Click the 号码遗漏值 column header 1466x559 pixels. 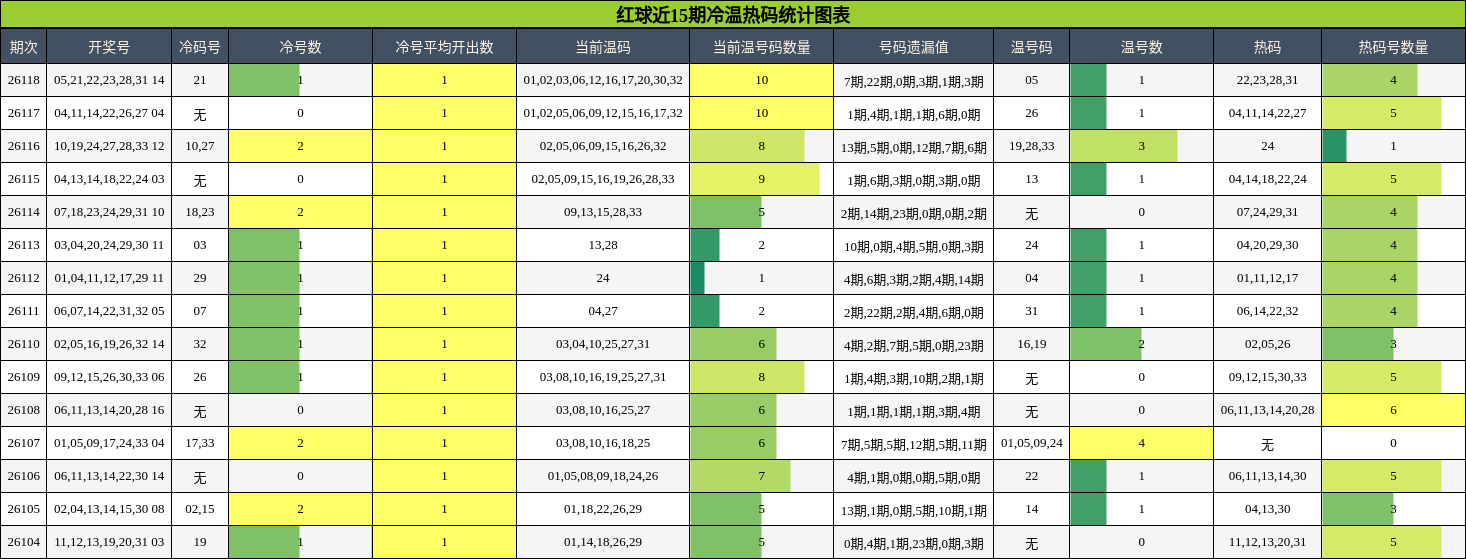click(913, 47)
